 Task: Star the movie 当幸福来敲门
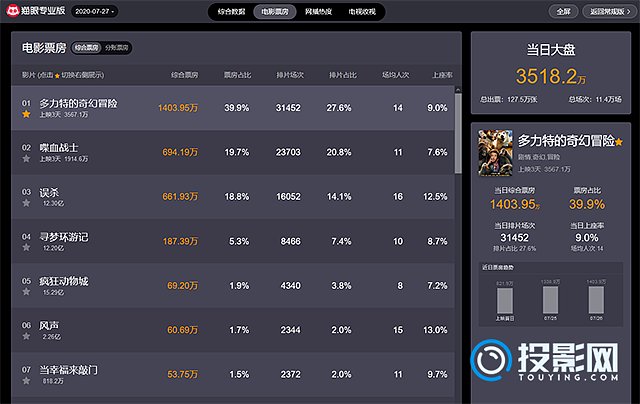(x=26, y=381)
